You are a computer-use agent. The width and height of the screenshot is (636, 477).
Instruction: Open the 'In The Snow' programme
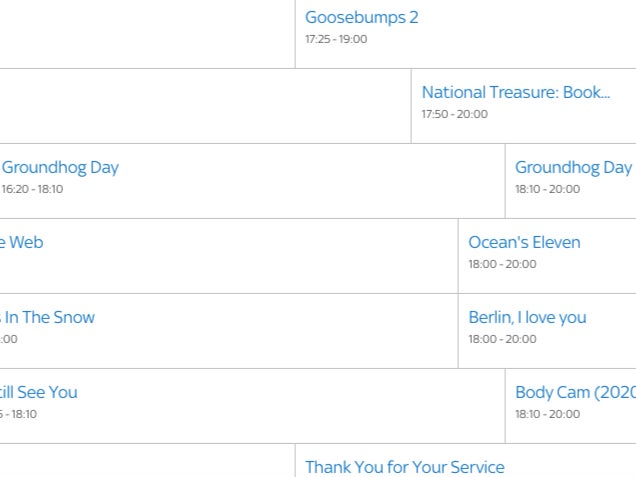pyautogui.click(x=48, y=317)
